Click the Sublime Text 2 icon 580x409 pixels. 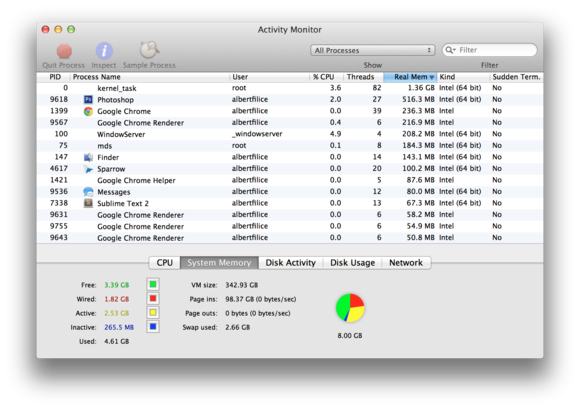coord(88,203)
